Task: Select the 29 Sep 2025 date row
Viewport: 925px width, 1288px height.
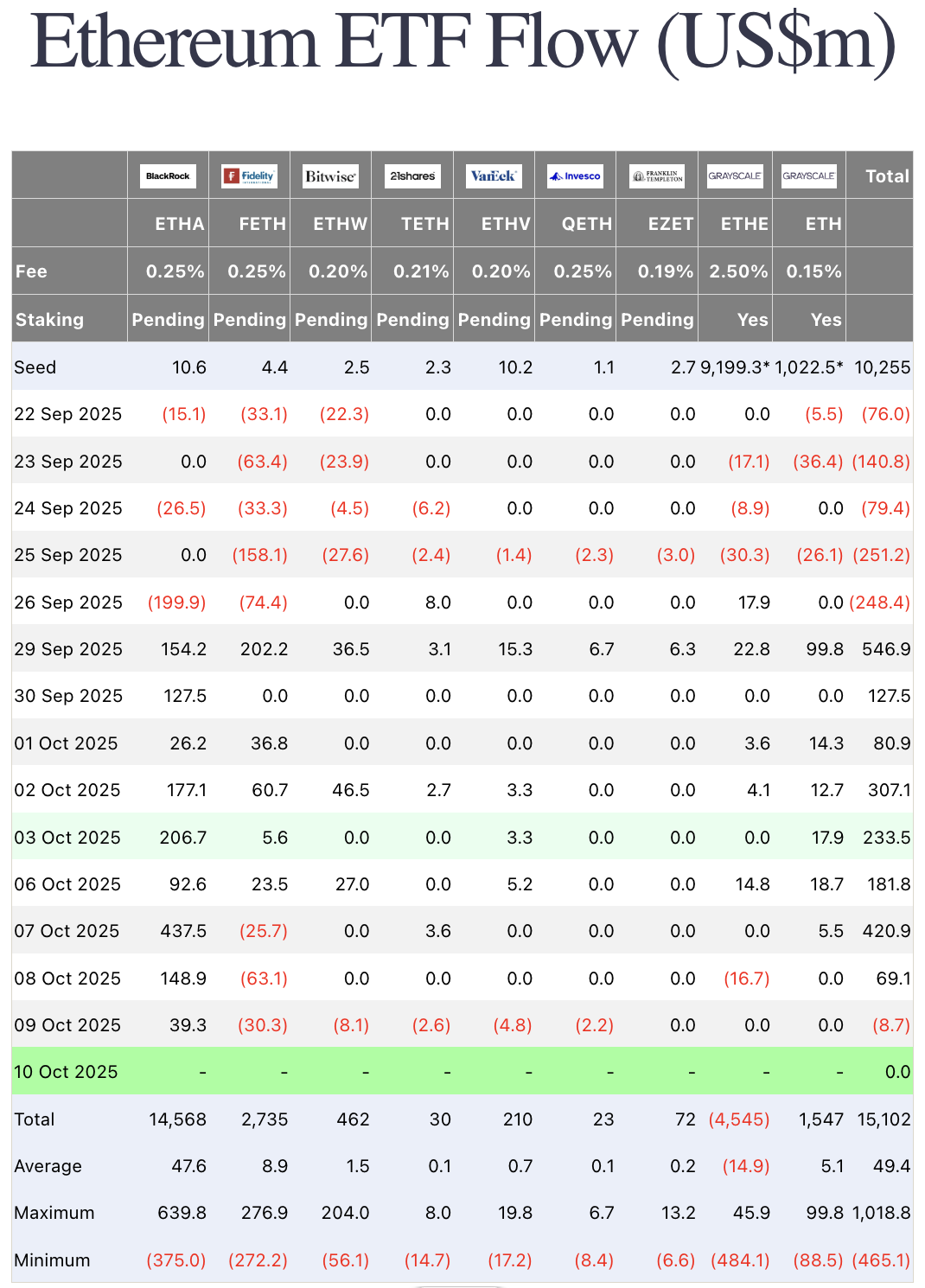Action: coord(462,649)
